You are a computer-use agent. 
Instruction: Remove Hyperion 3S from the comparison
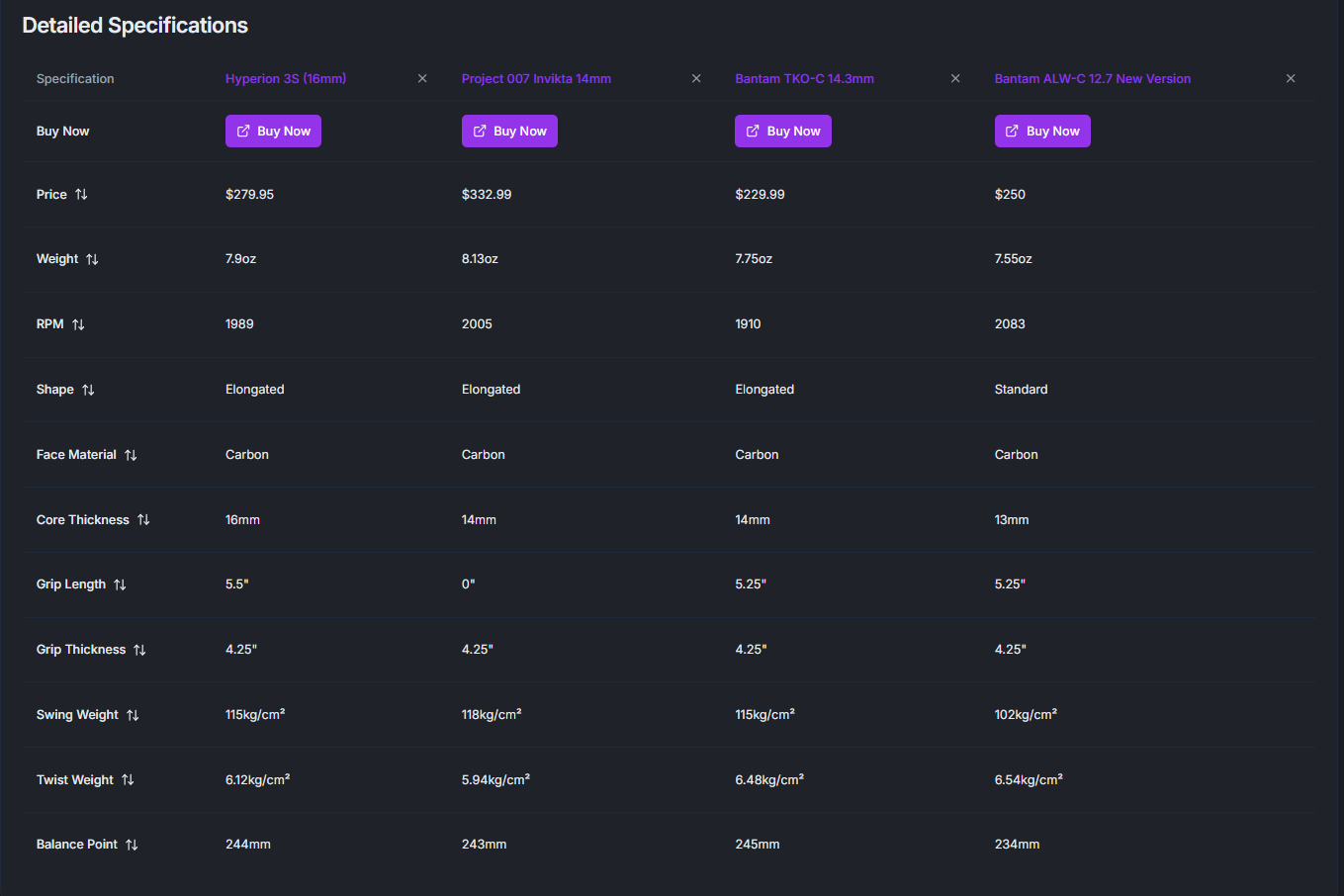422,78
